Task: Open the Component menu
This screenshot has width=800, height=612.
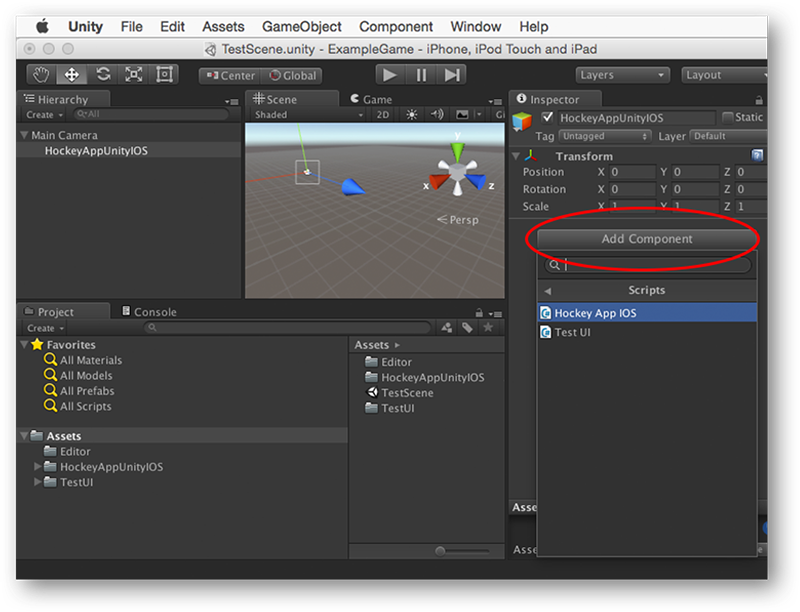Action: click(396, 27)
